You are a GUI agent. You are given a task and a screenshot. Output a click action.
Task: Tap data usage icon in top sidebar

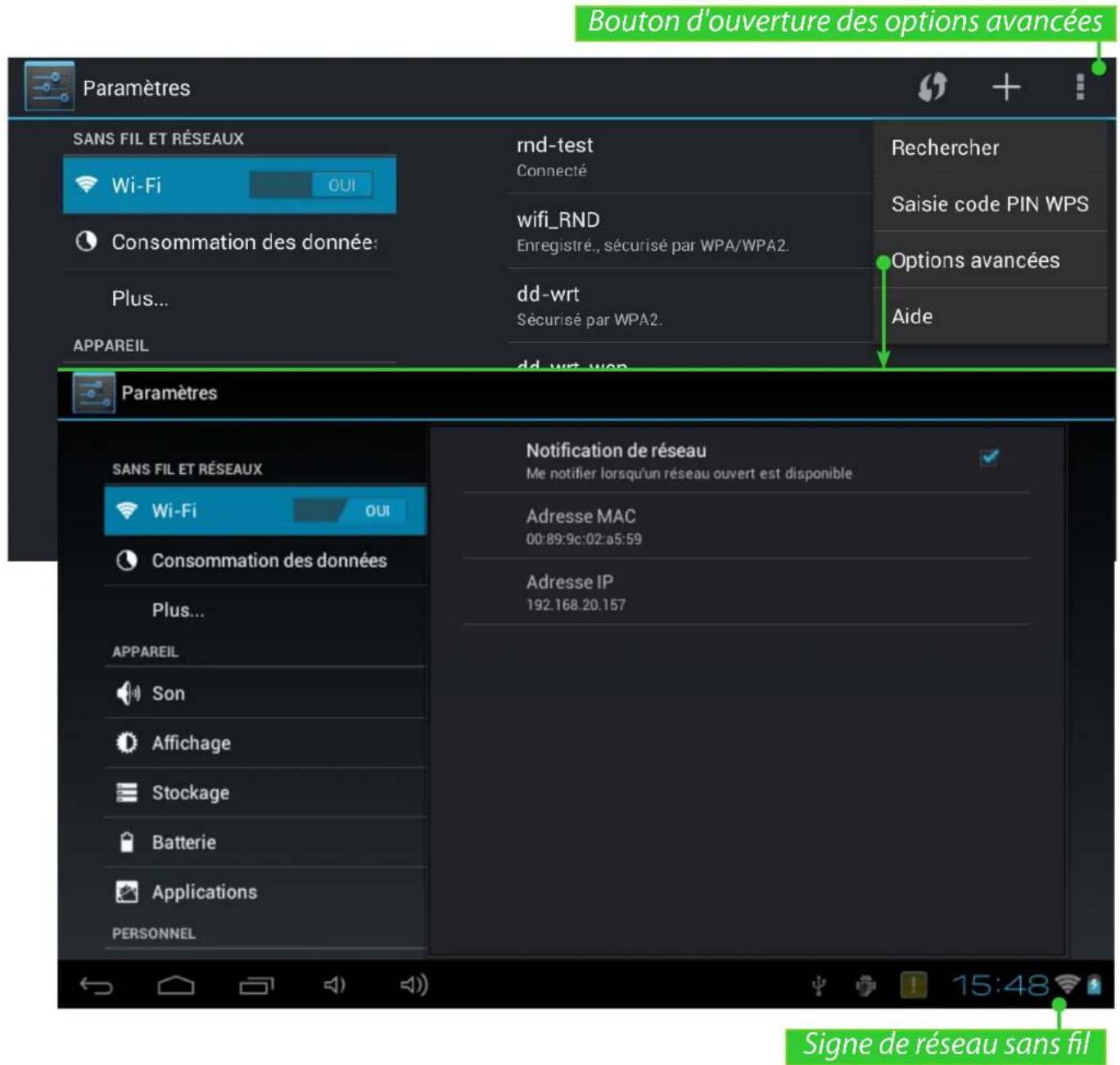pos(86,241)
